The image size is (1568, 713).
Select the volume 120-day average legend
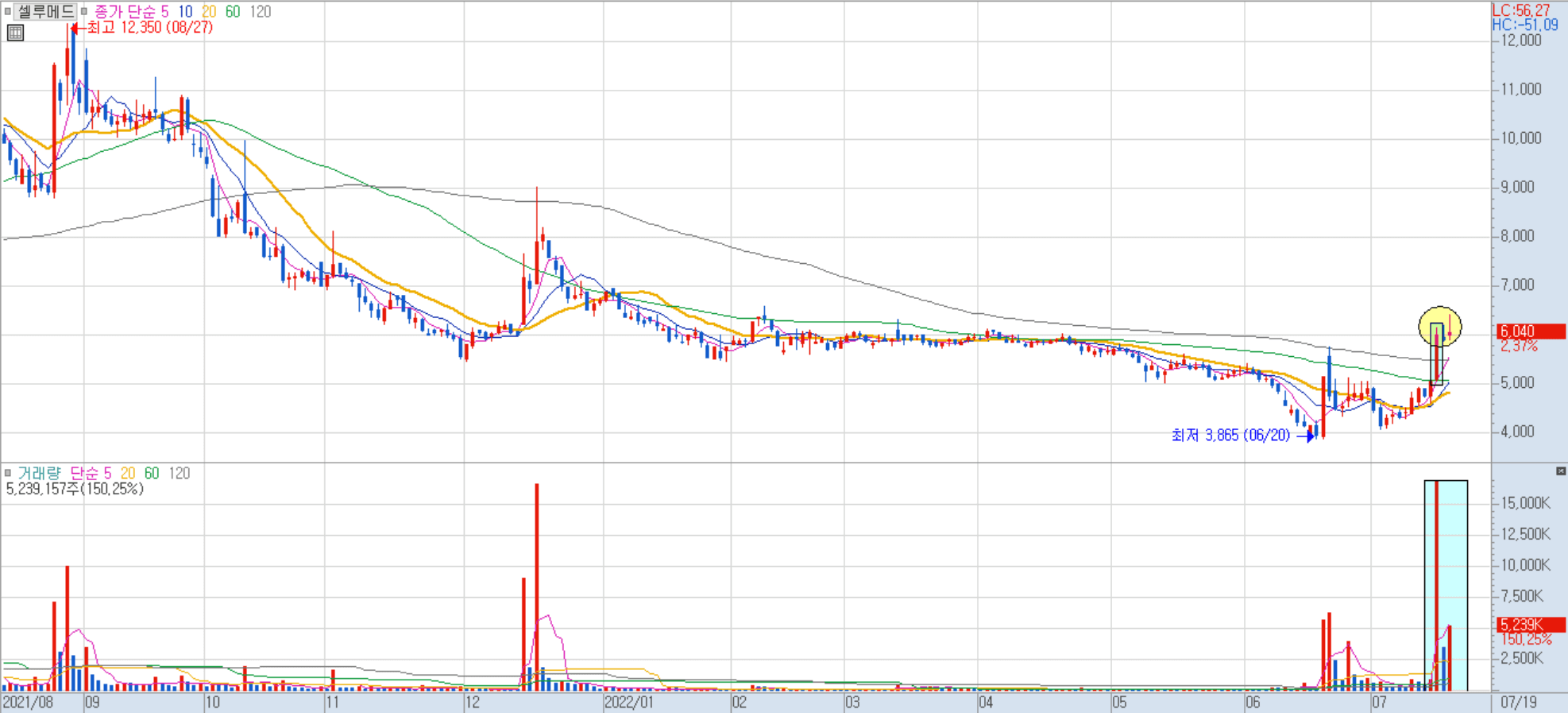180,473
